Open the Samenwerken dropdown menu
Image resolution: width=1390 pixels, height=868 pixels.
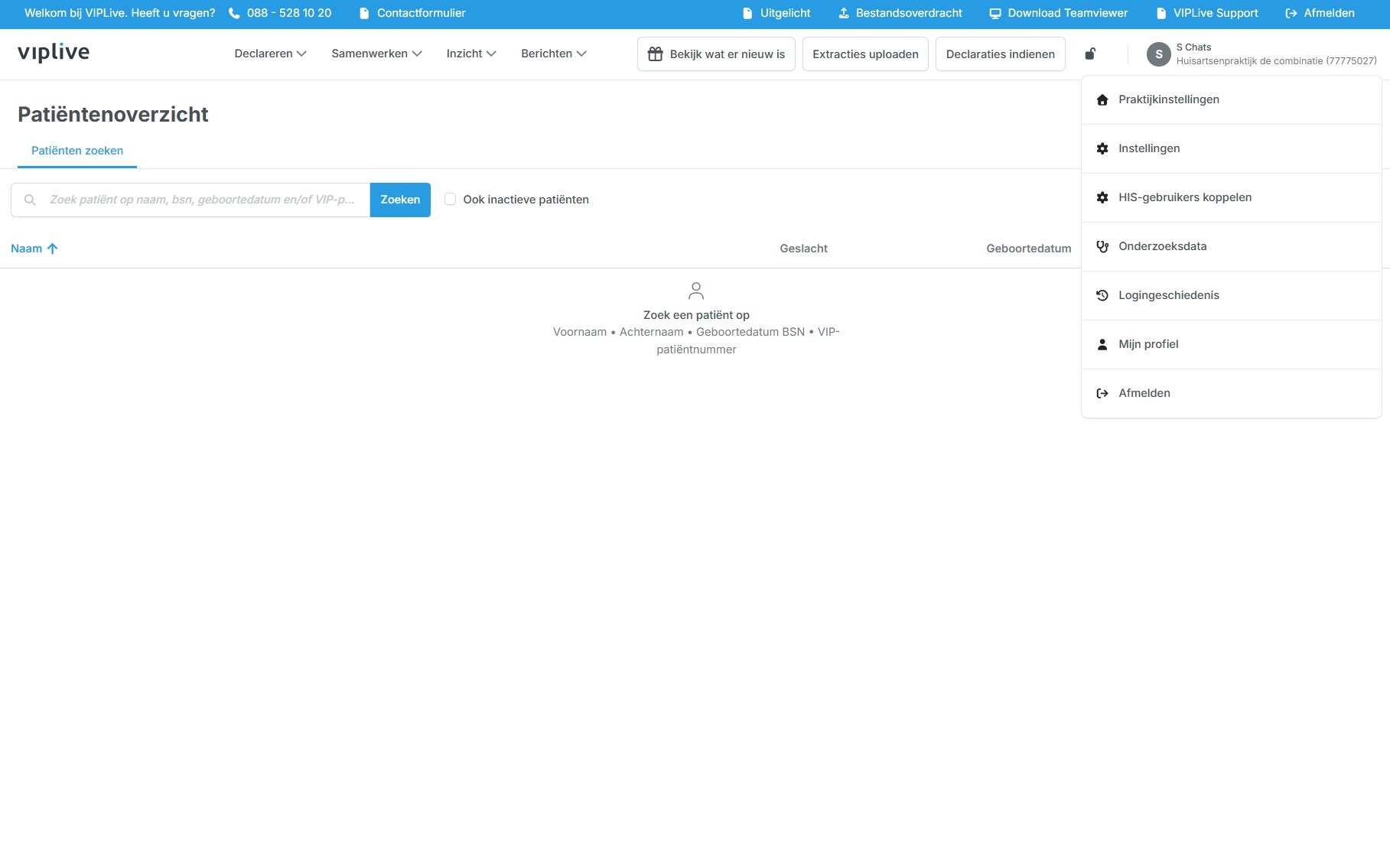pyautogui.click(x=376, y=54)
